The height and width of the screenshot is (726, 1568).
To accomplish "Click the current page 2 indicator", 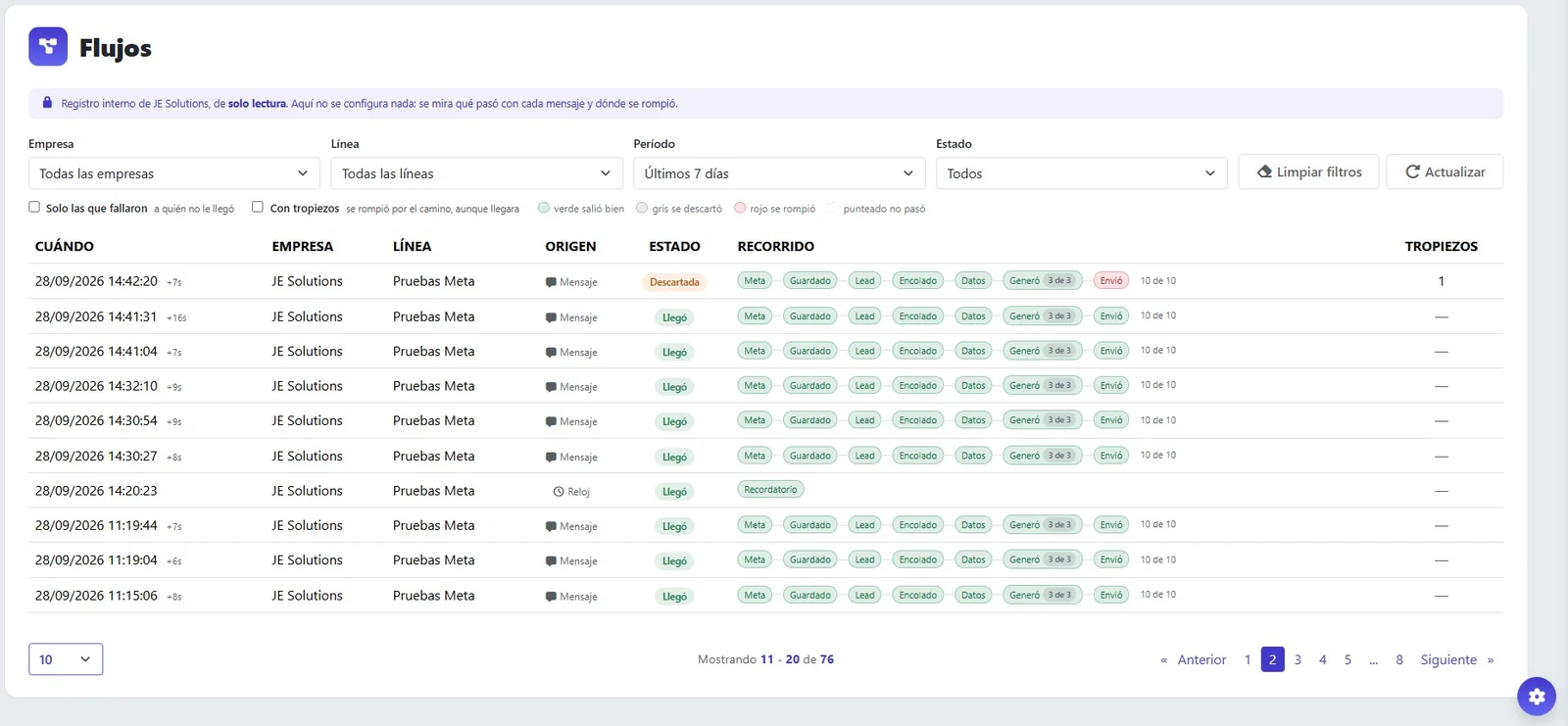I will click(1273, 659).
